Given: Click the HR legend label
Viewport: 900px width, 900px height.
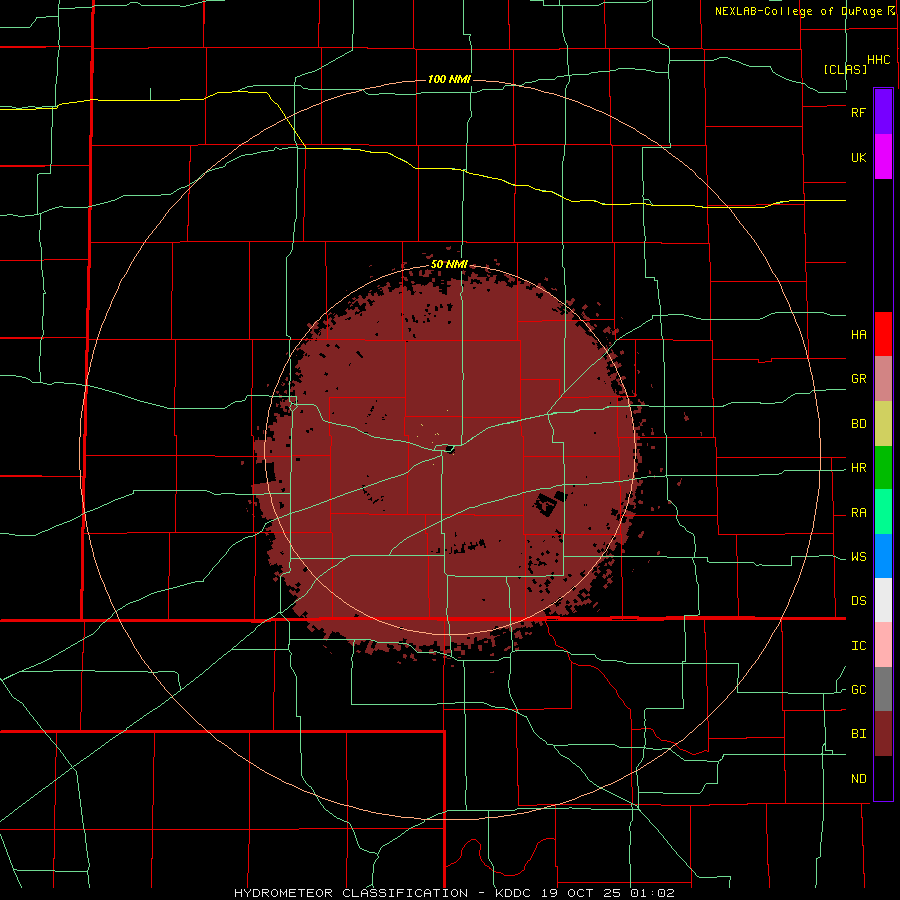Looking at the screenshot, I should point(858,468).
